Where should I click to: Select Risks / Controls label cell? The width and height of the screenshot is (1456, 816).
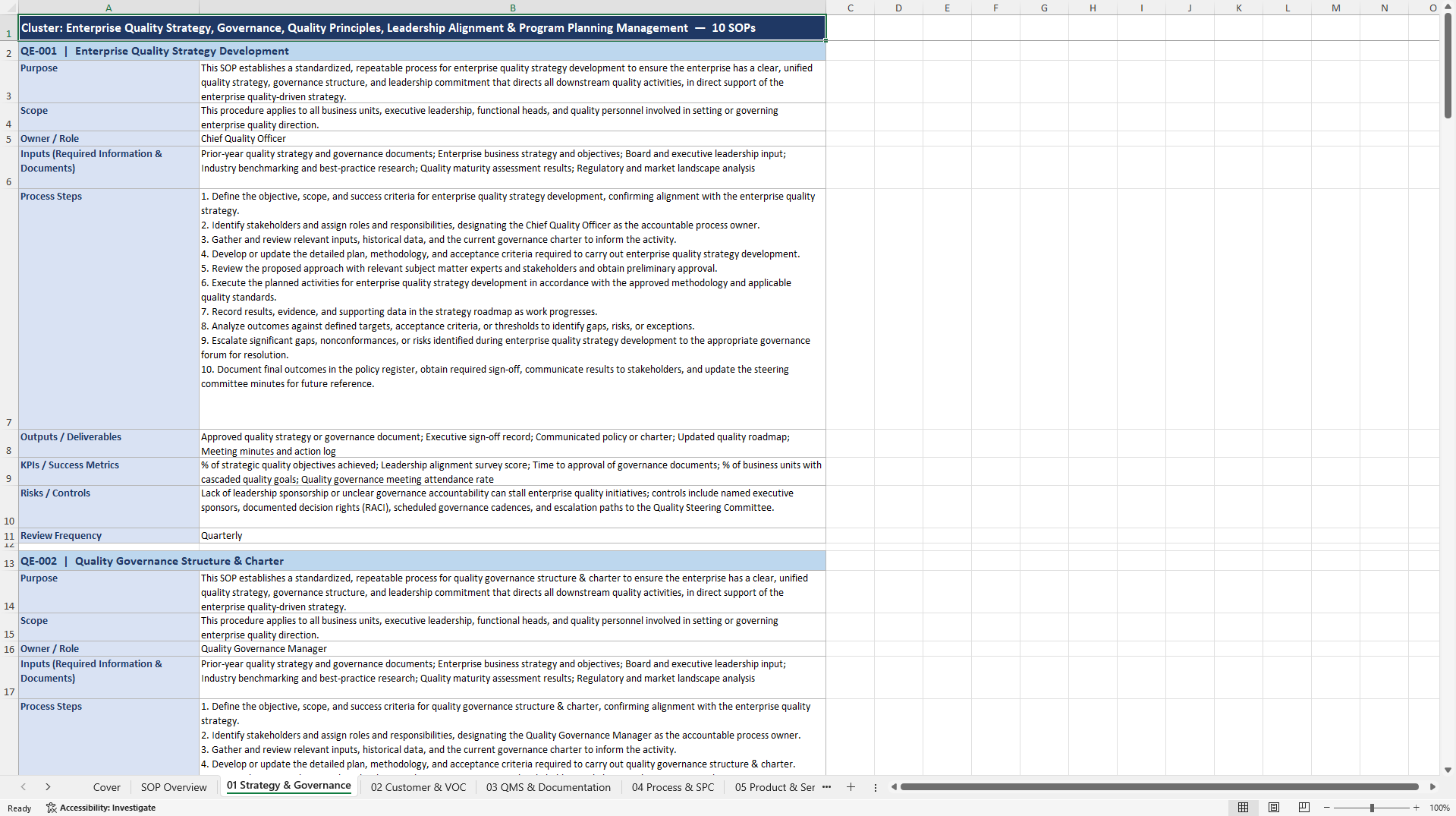tap(108, 507)
